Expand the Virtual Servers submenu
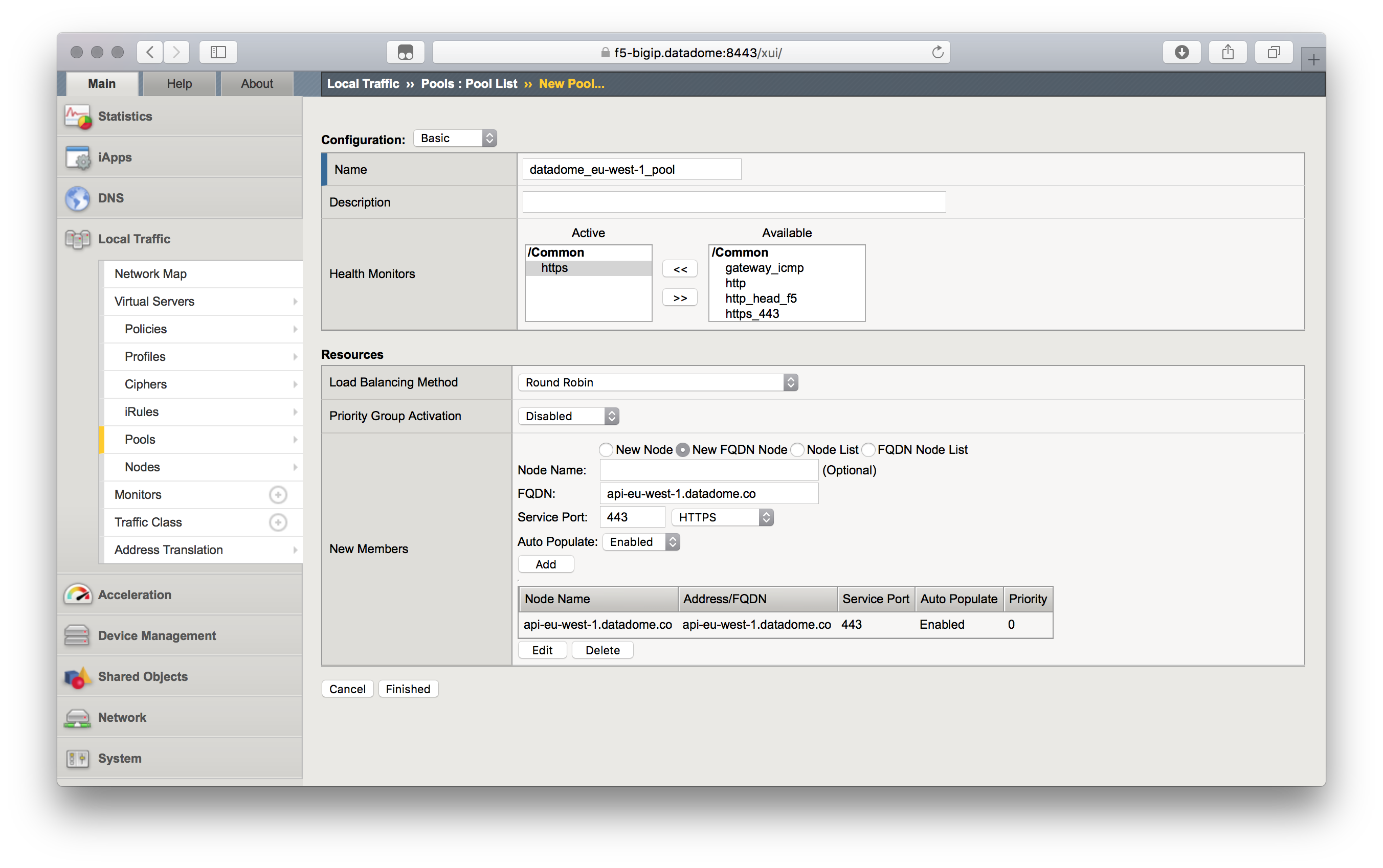 pyautogui.click(x=295, y=302)
